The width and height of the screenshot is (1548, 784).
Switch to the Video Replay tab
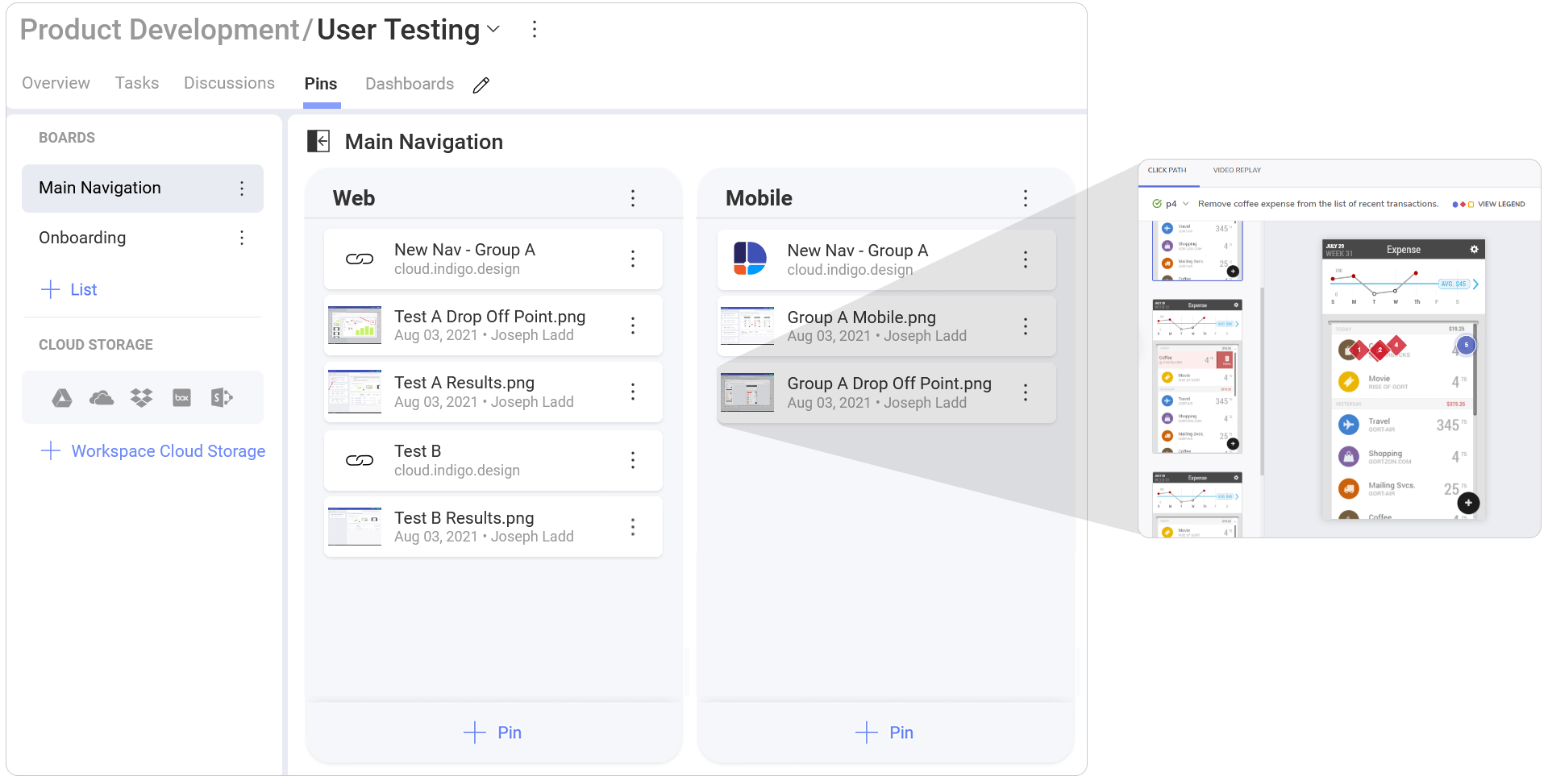1237,170
